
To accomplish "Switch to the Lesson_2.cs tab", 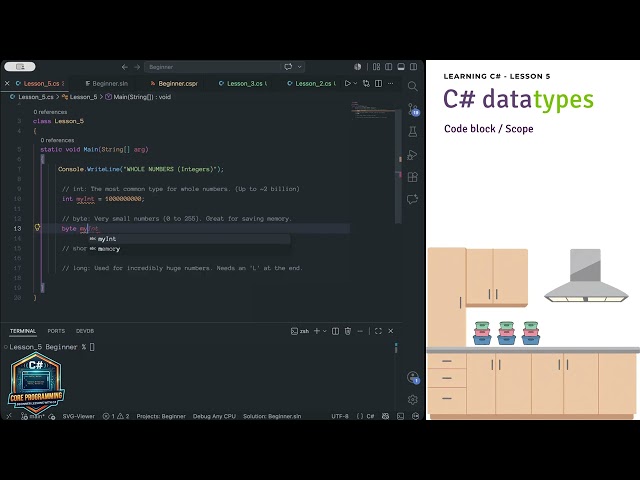I will click(312, 84).
